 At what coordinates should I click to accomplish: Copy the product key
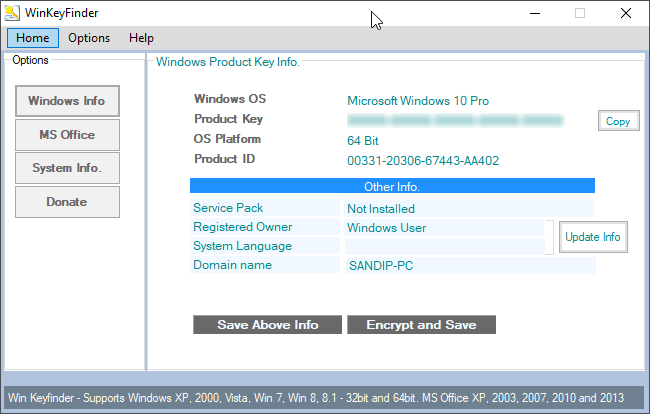click(618, 121)
